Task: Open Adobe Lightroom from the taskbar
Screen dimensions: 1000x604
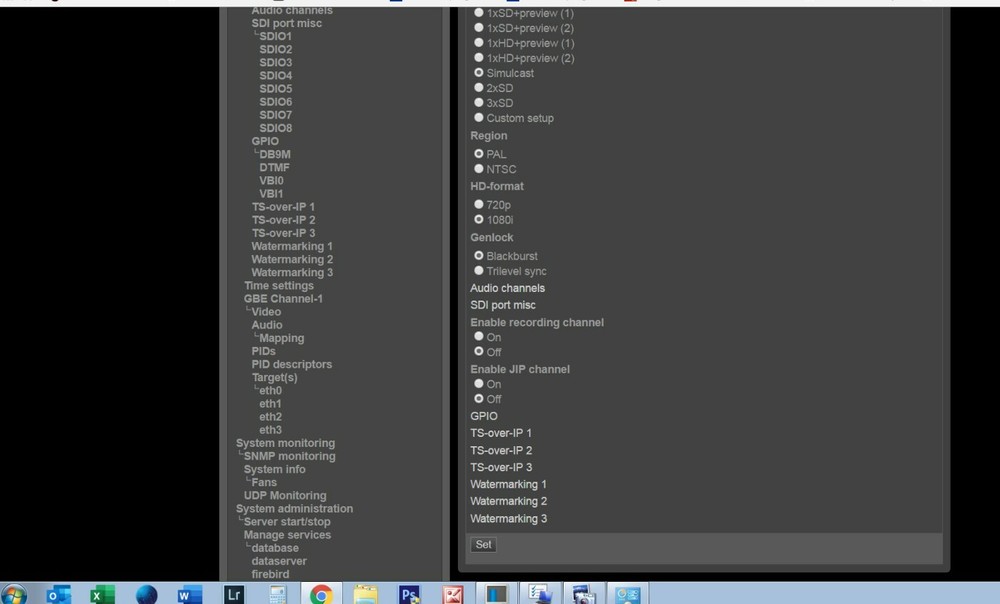Action: [233, 594]
